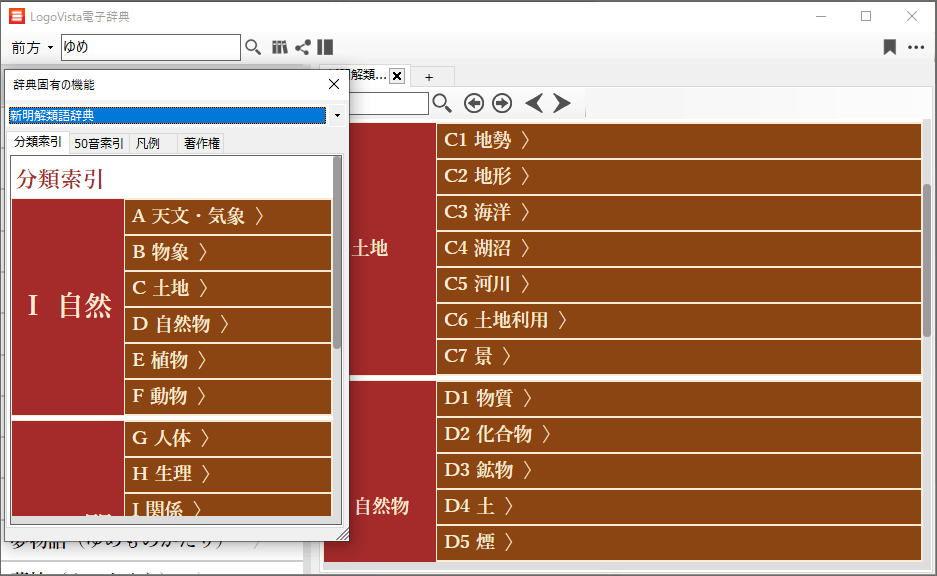Switch to the 50音索引 tab

[99, 143]
